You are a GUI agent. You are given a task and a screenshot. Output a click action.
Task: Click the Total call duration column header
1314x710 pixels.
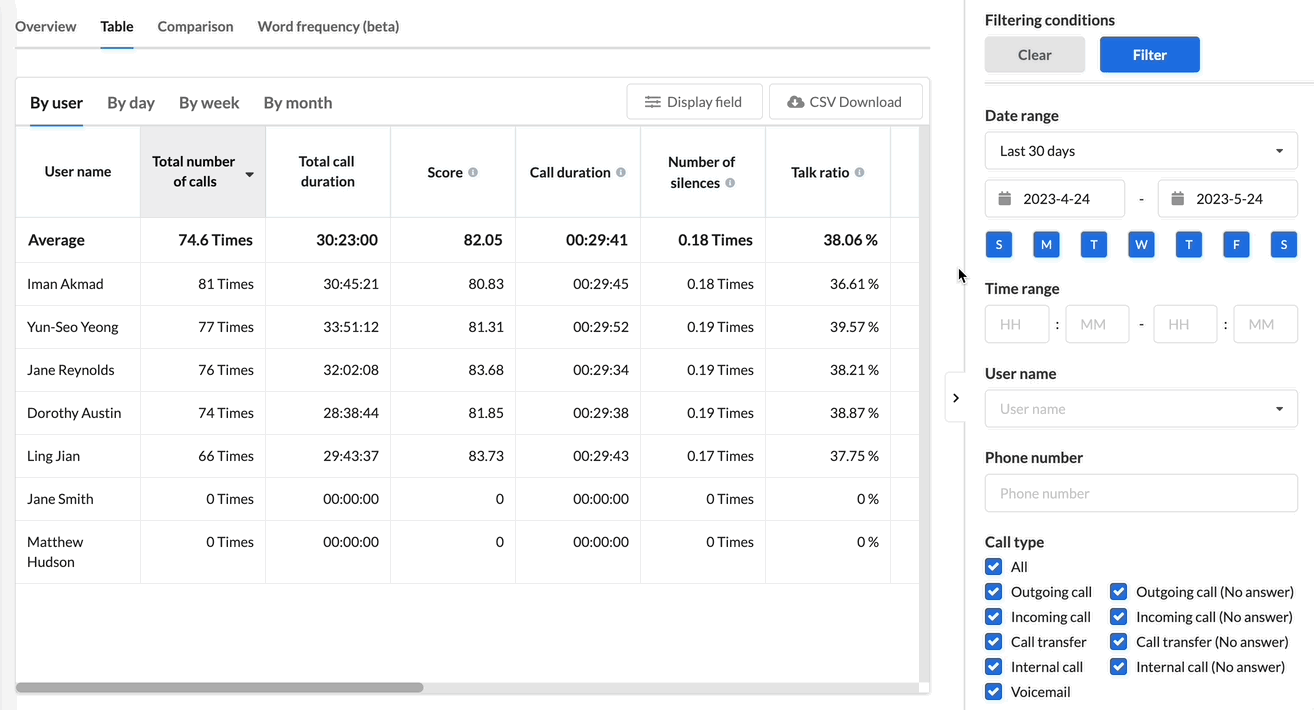pos(328,172)
